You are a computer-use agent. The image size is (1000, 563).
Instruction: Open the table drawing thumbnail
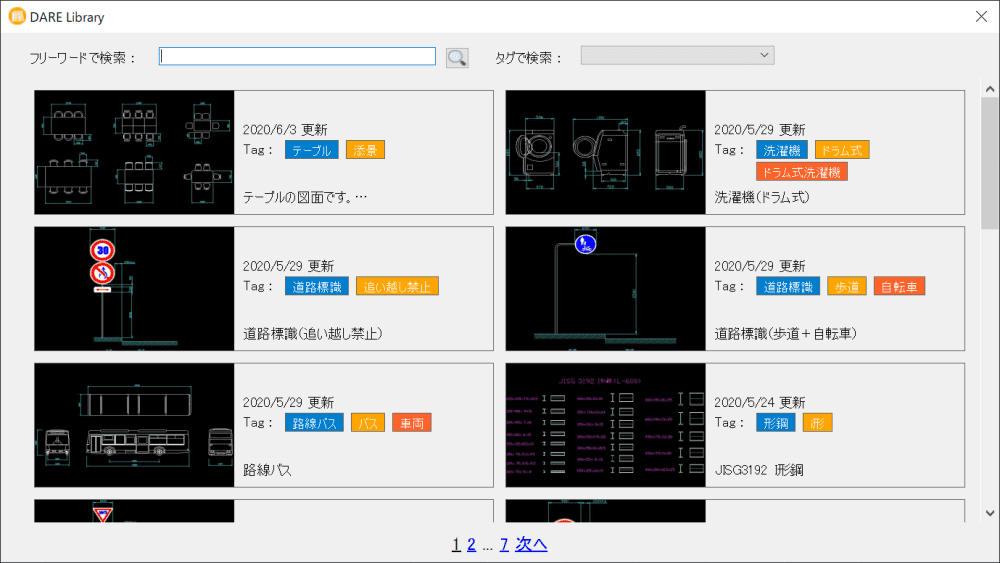[x=135, y=152]
